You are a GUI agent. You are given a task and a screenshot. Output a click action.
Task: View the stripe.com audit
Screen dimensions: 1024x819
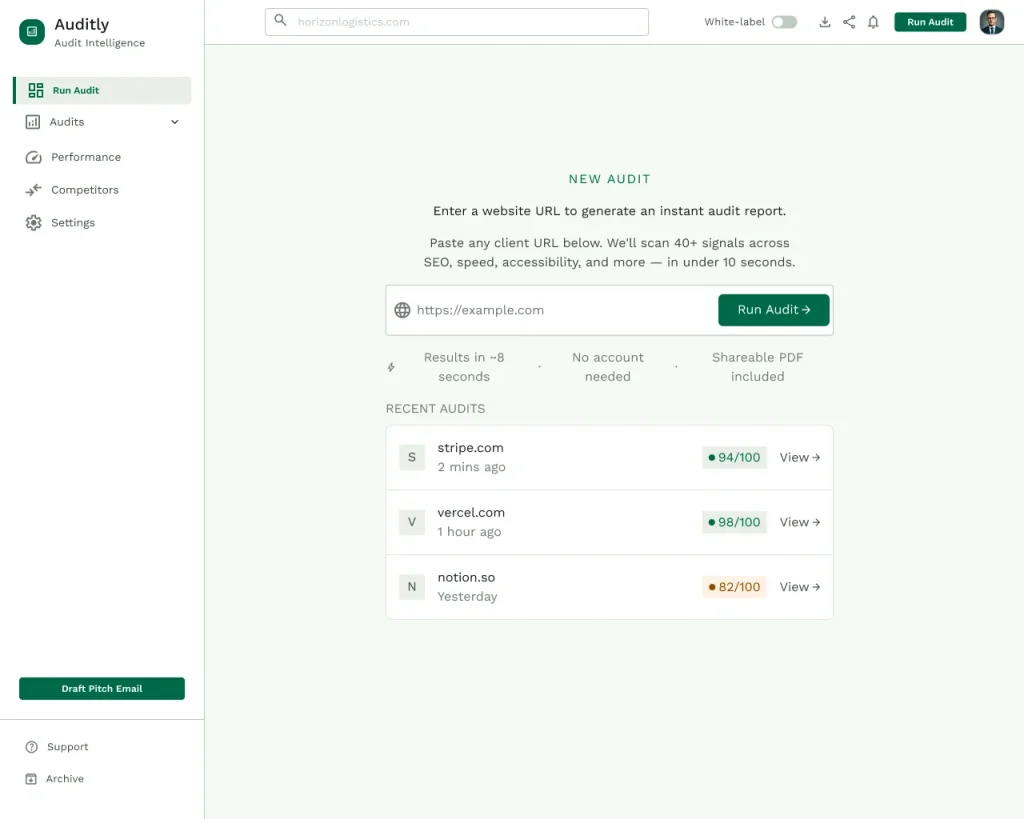799,457
